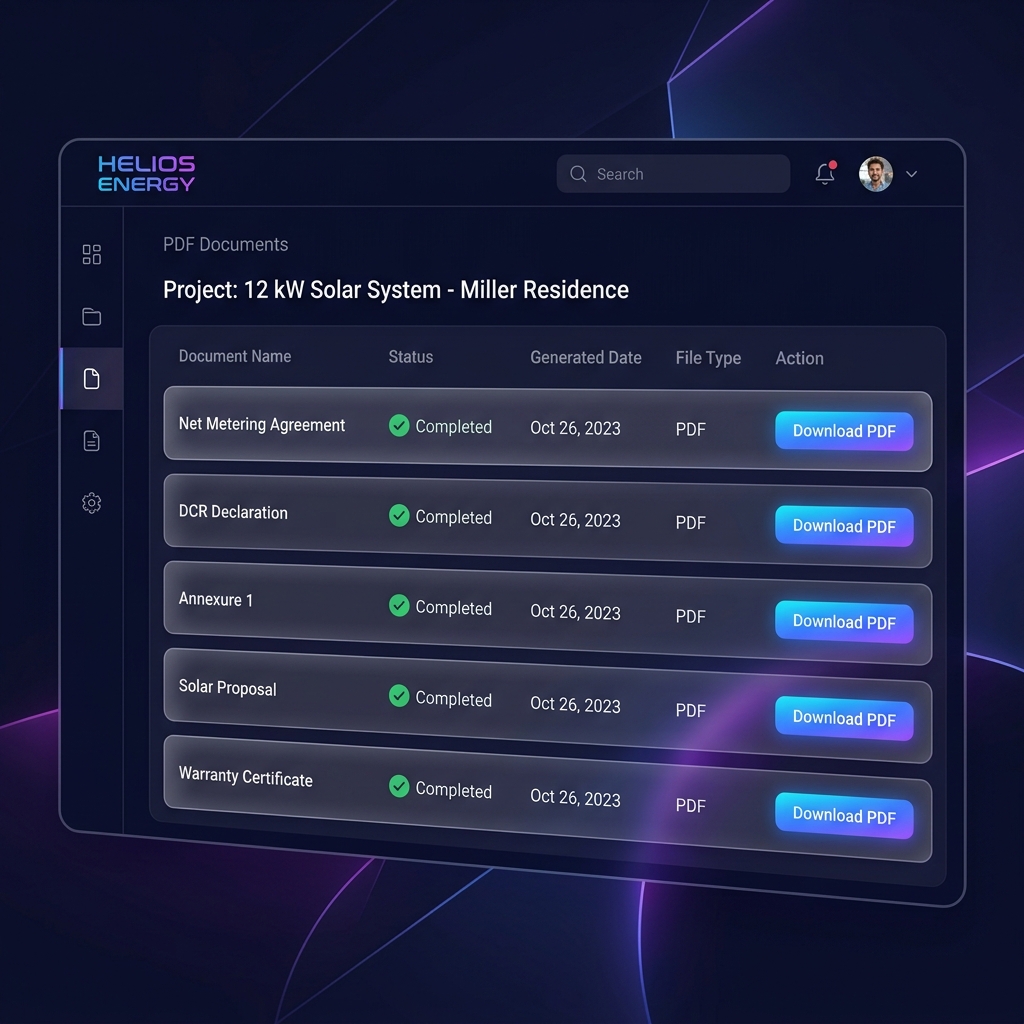
Task: Click the green check for Warranty Certificate
Action: tap(399, 786)
